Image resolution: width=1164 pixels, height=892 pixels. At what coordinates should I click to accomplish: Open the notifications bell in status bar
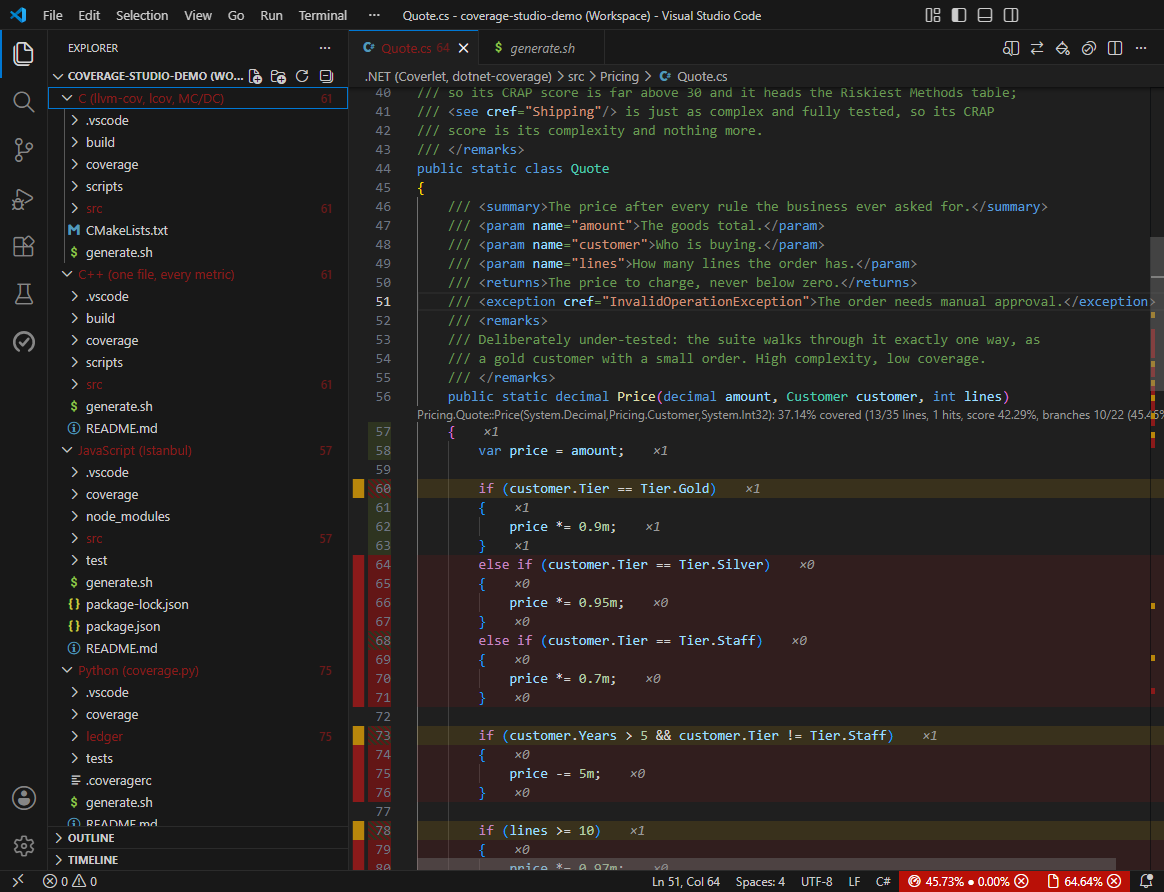(1146, 882)
